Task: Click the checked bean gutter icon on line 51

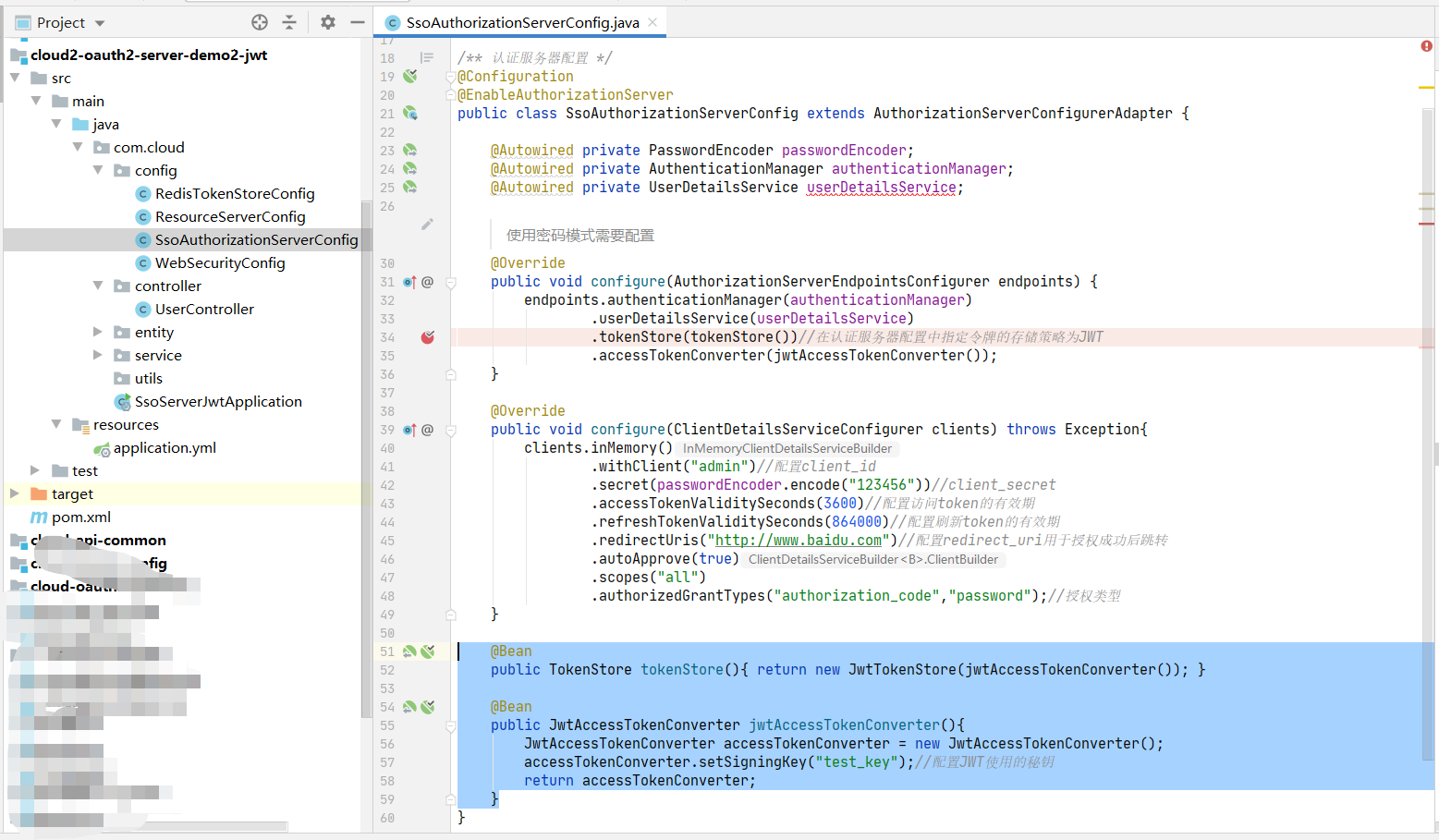Action: pos(427,651)
